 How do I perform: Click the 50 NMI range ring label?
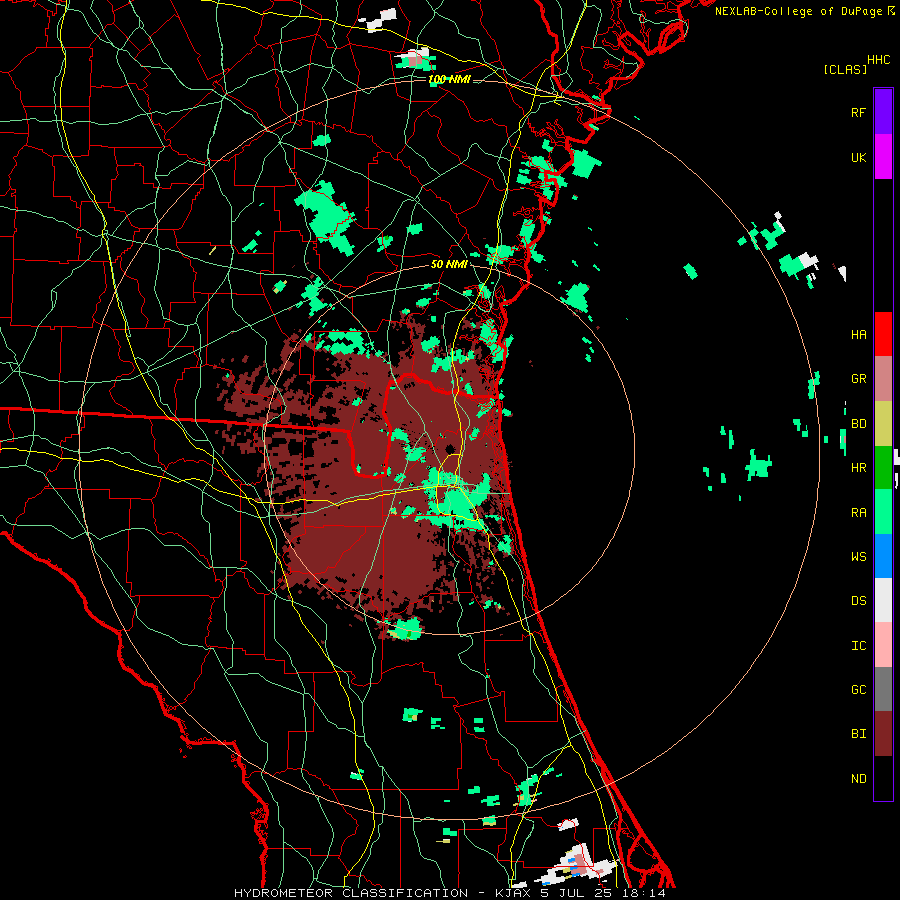pyautogui.click(x=449, y=264)
